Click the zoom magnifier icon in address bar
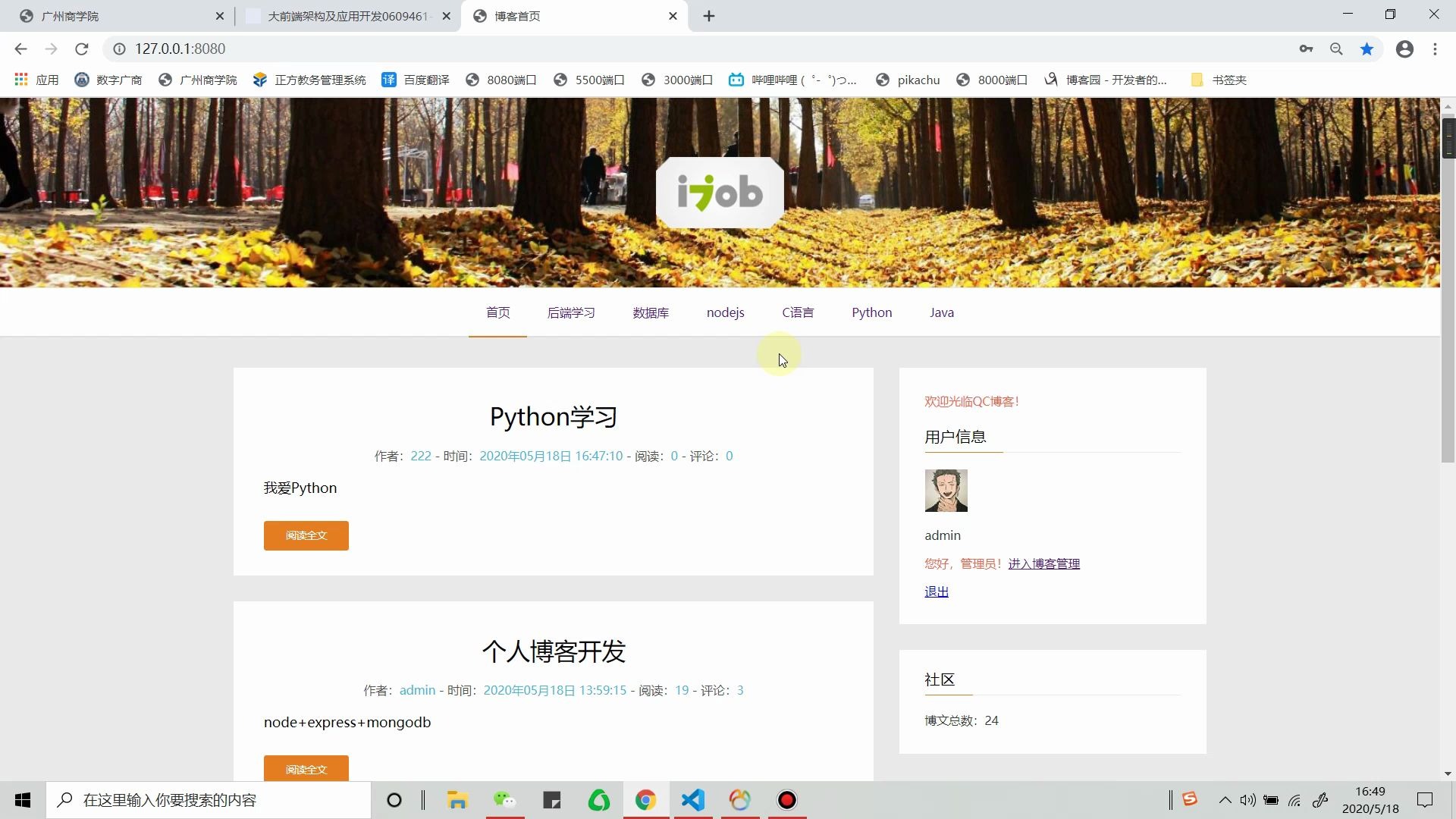Image resolution: width=1456 pixels, height=819 pixels. 1336,49
